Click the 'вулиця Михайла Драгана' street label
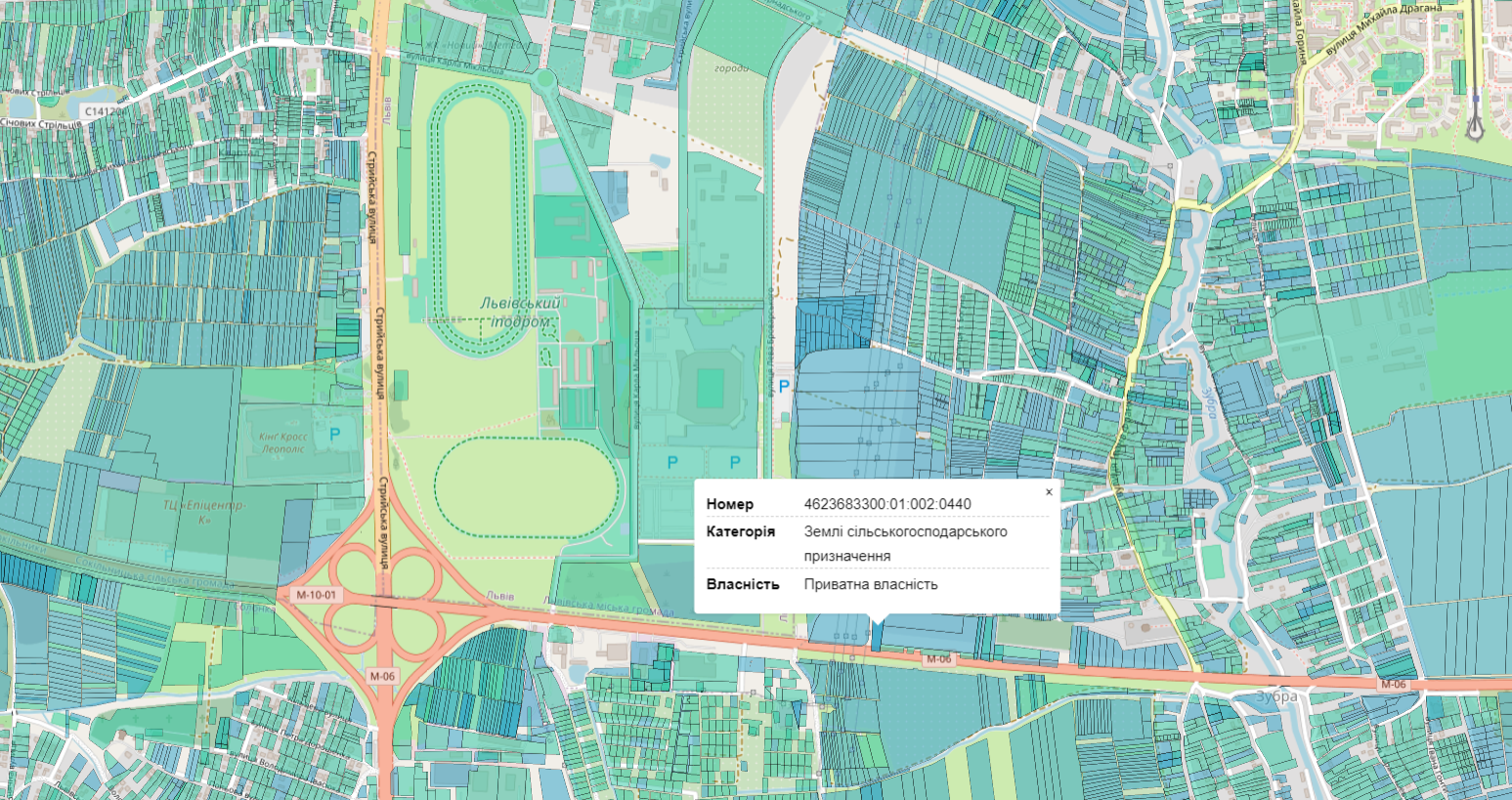This screenshot has width=1512, height=800. [1383, 28]
